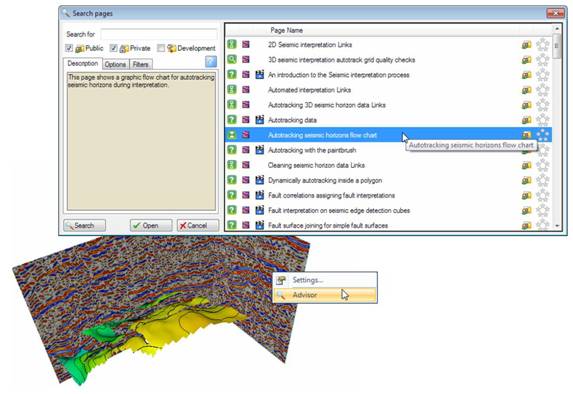Click the magnifier icon of 3D seismic autotrack grid quality checks
573x394 pixels.
pyautogui.click(x=232, y=59)
